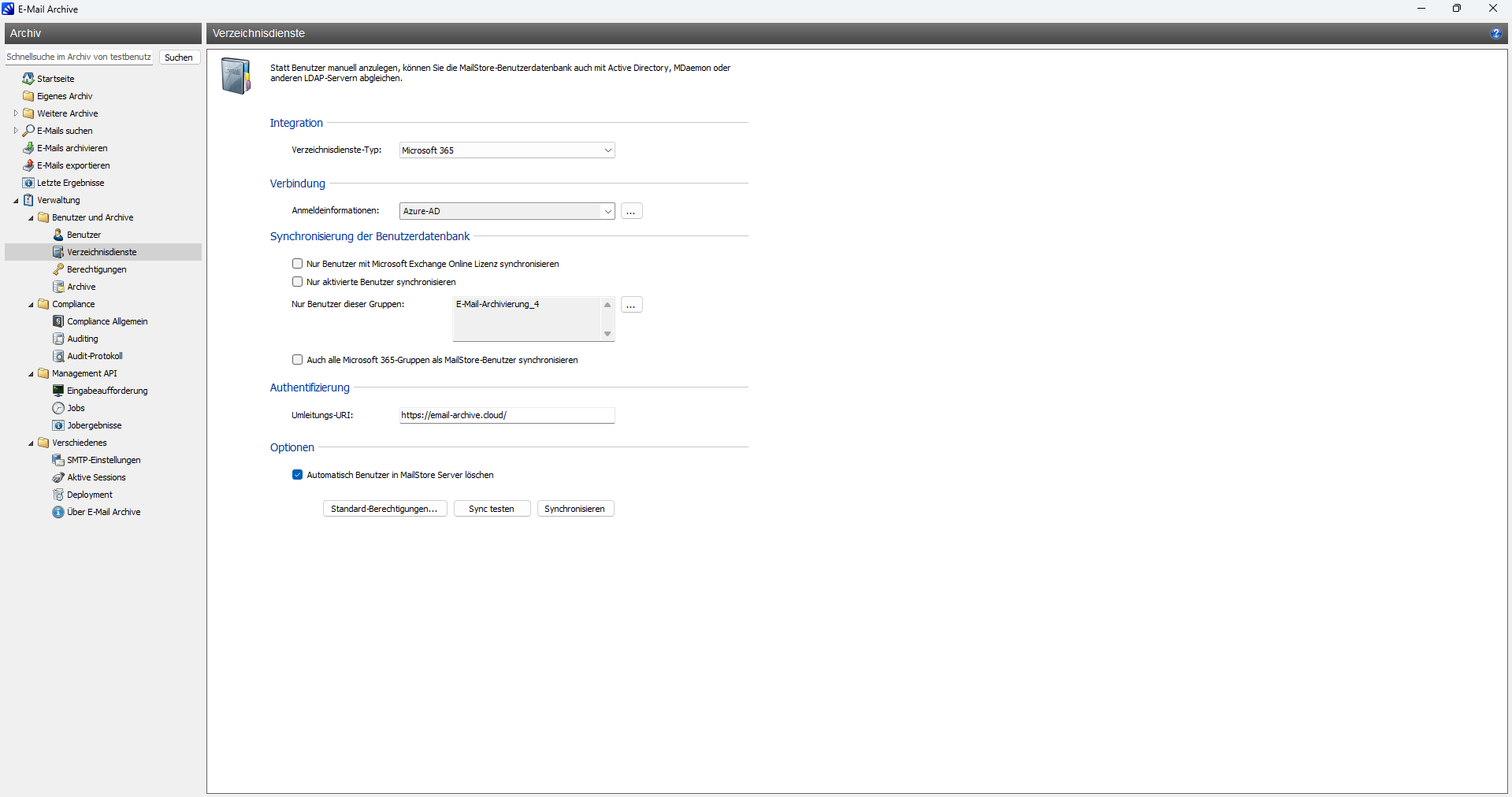Click the E-Mails suchen magnifier icon
This screenshot has width=1512, height=797.
pos(28,131)
